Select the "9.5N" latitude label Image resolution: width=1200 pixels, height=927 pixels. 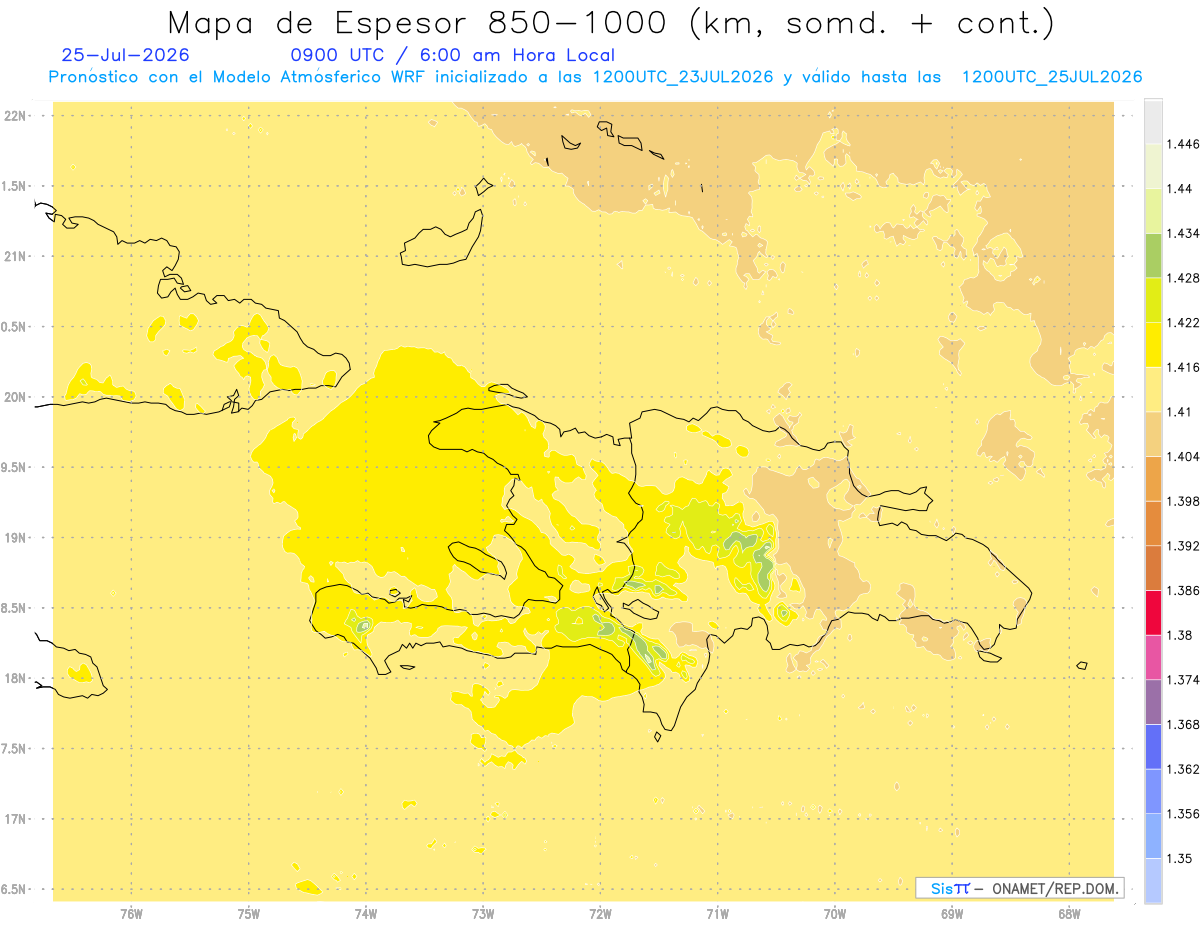click(x=15, y=468)
